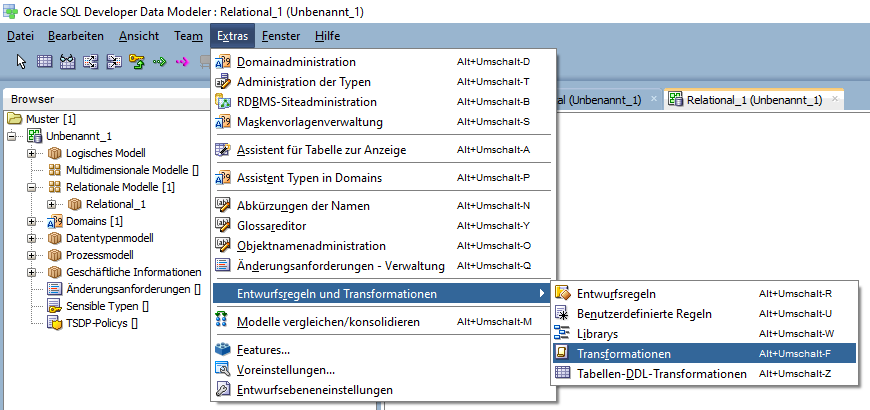Click the Muster folder icon in Browser
This screenshot has height=410, width=870.
[14, 119]
